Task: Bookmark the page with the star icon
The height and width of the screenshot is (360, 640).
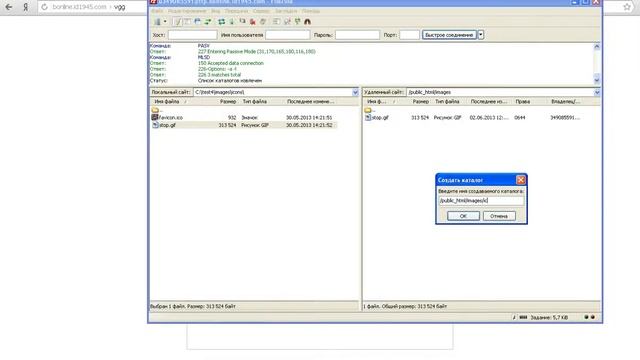Action: click(627, 7)
